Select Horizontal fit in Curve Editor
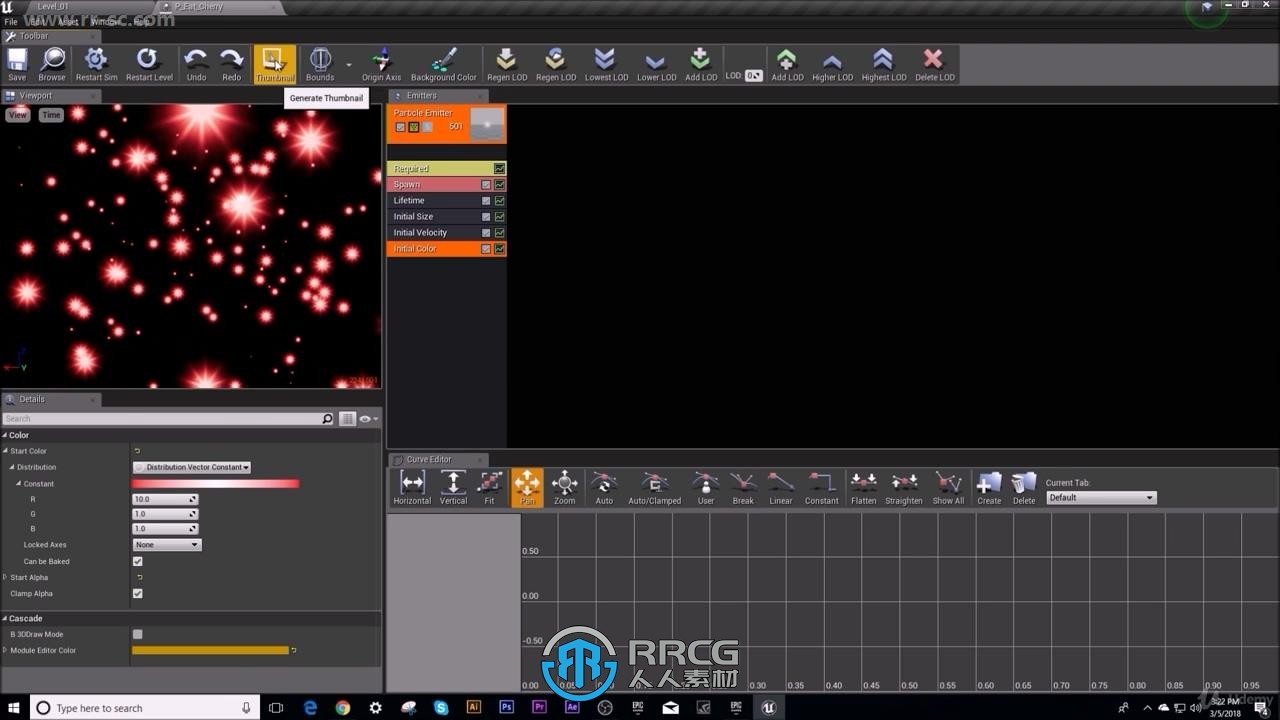The height and width of the screenshot is (720, 1280). (412, 488)
